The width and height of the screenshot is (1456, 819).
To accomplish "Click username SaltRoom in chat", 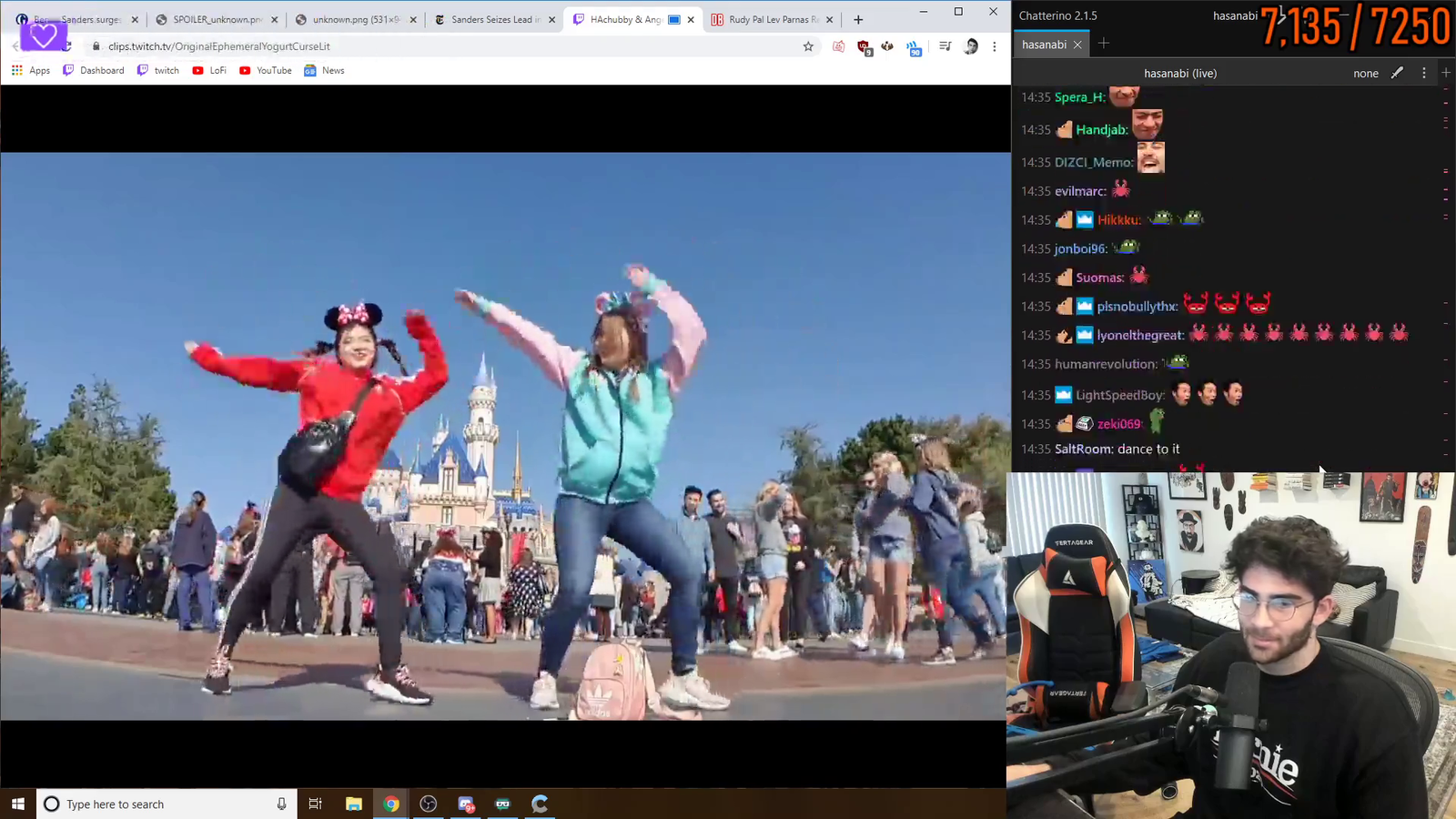I will (x=1084, y=450).
